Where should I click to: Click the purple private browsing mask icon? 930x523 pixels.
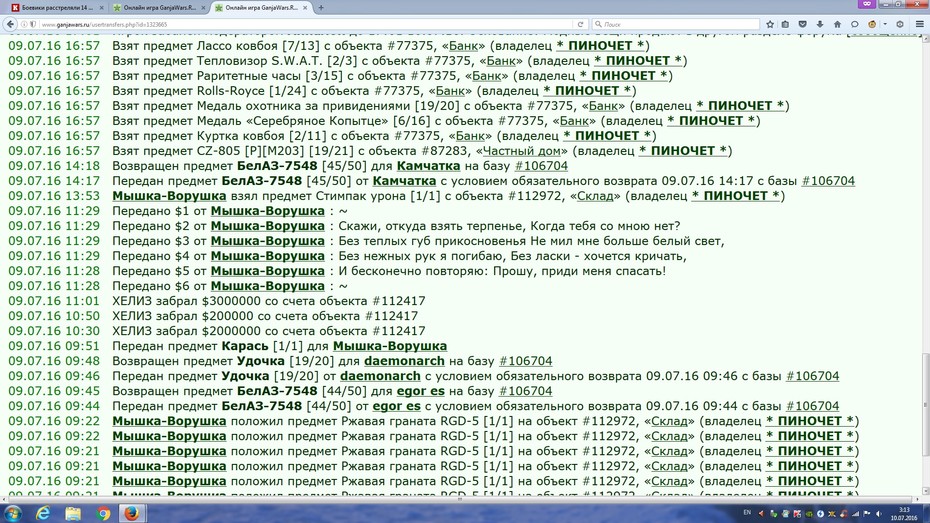click(867, 4)
